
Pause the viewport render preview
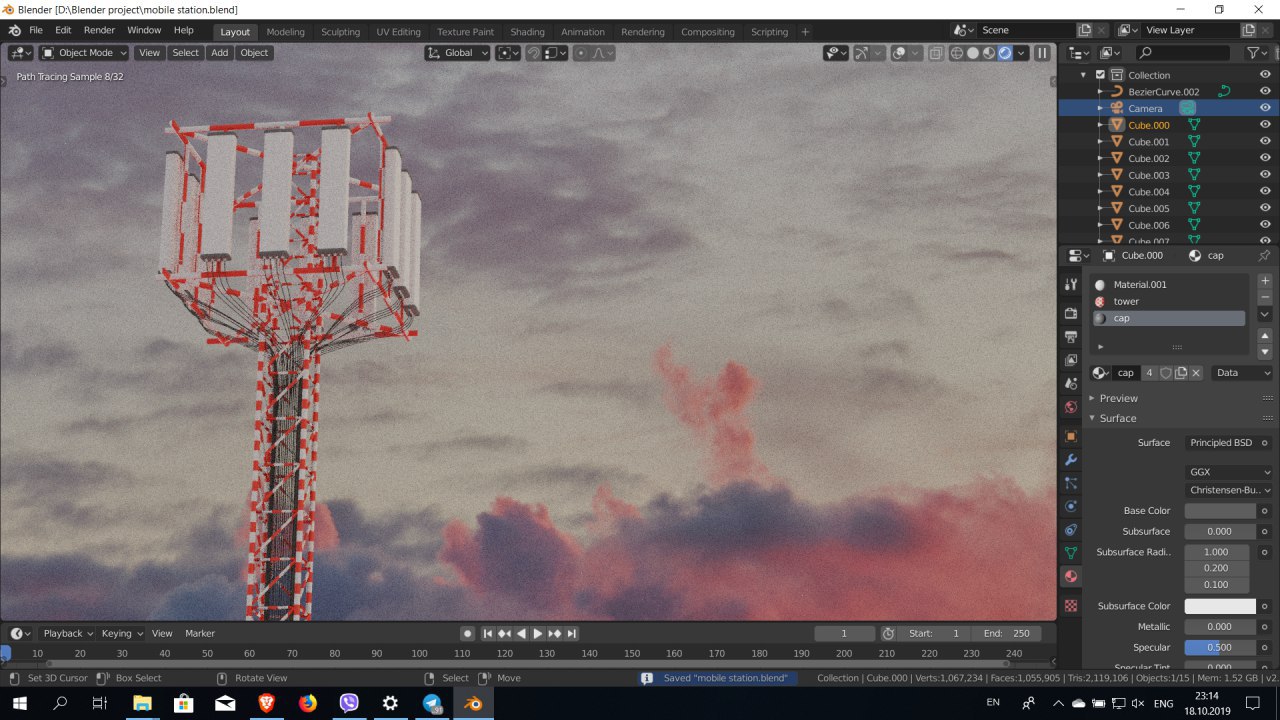pyautogui.click(x=1042, y=53)
